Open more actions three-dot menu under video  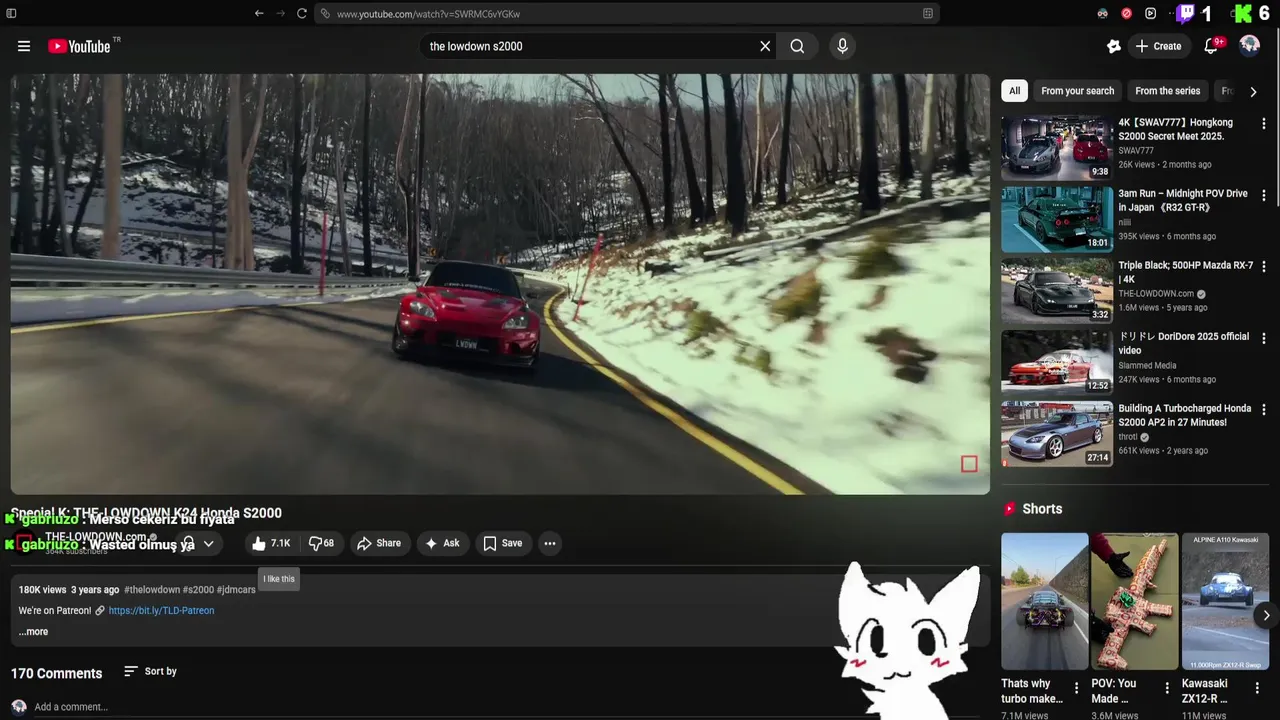tap(550, 543)
